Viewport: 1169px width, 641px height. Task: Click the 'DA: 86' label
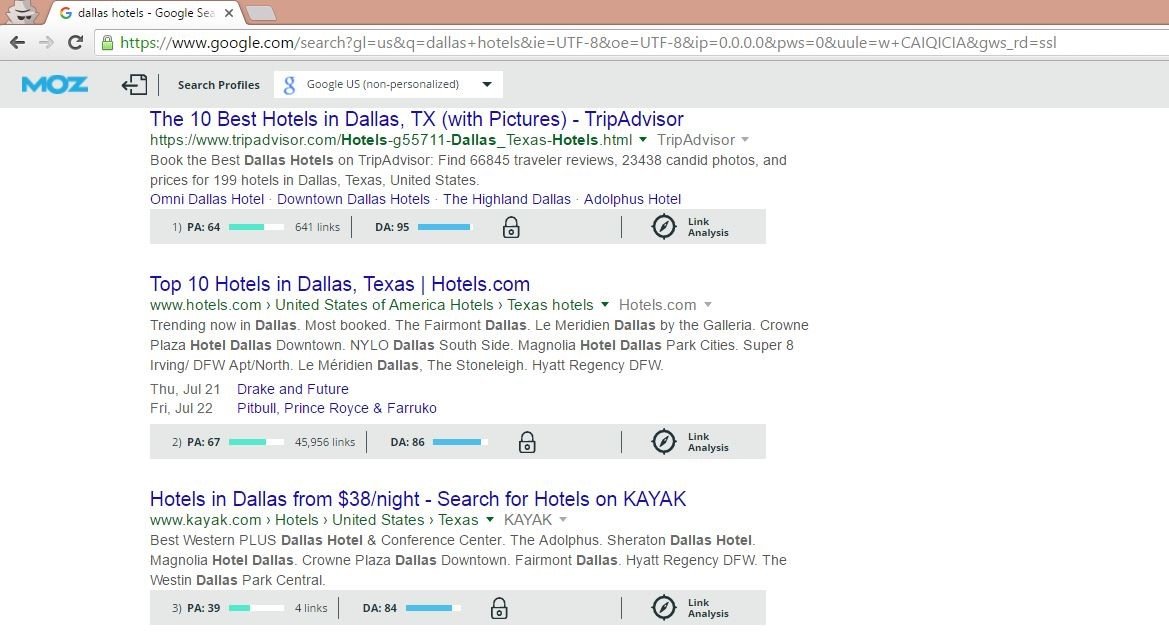point(407,442)
